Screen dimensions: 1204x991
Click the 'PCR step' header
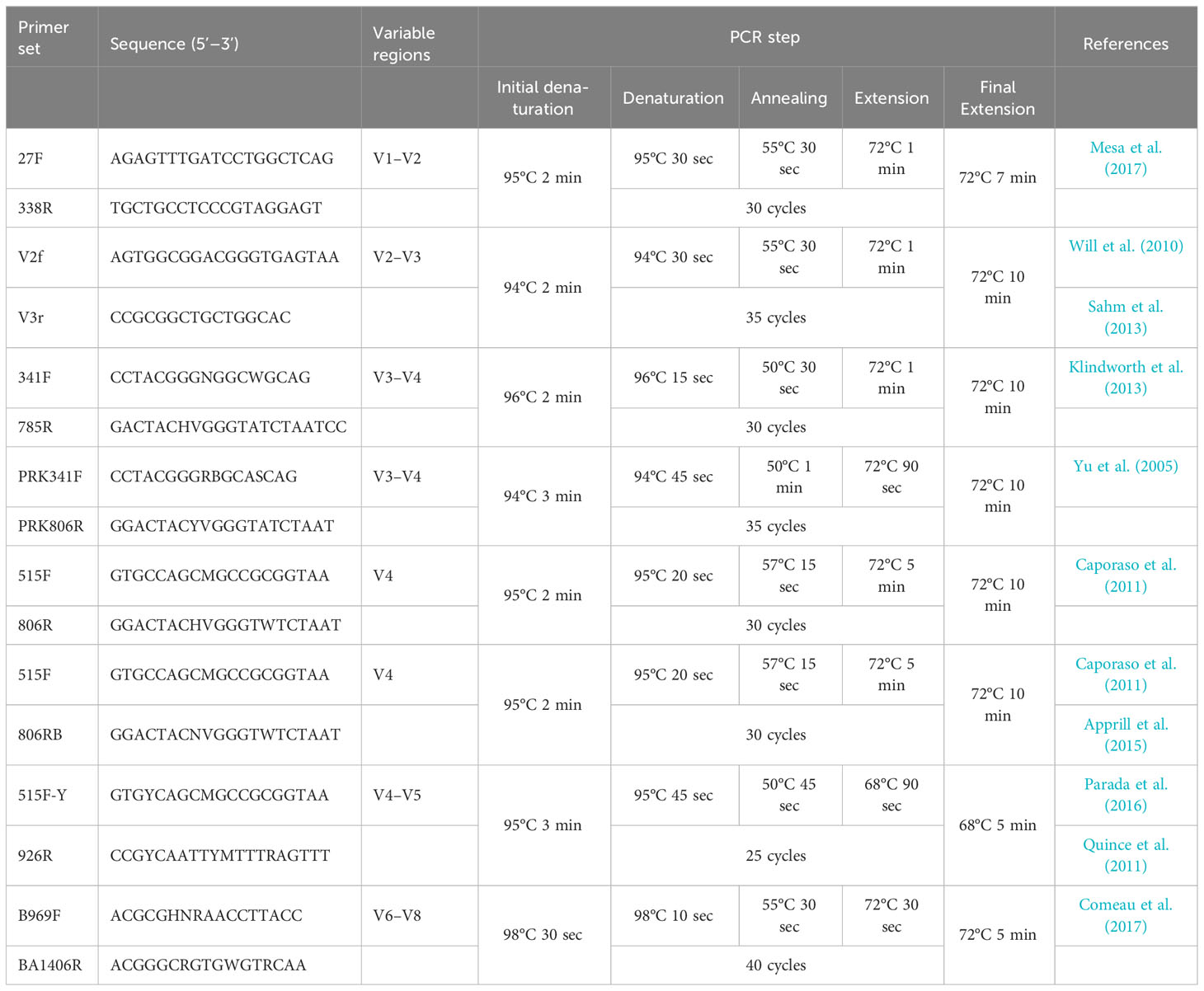pos(764,37)
